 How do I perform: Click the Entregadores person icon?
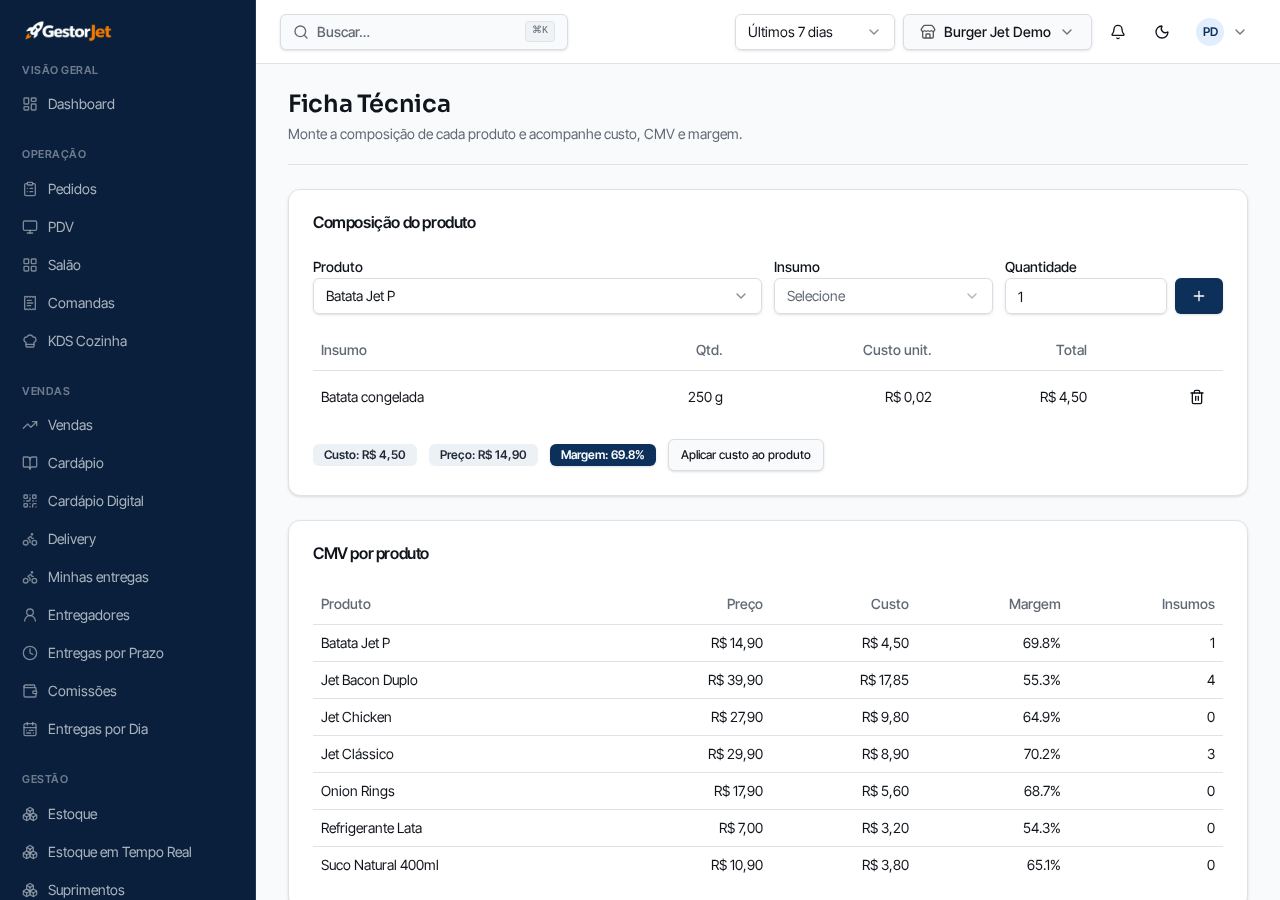pyautogui.click(x=30, y=615)
